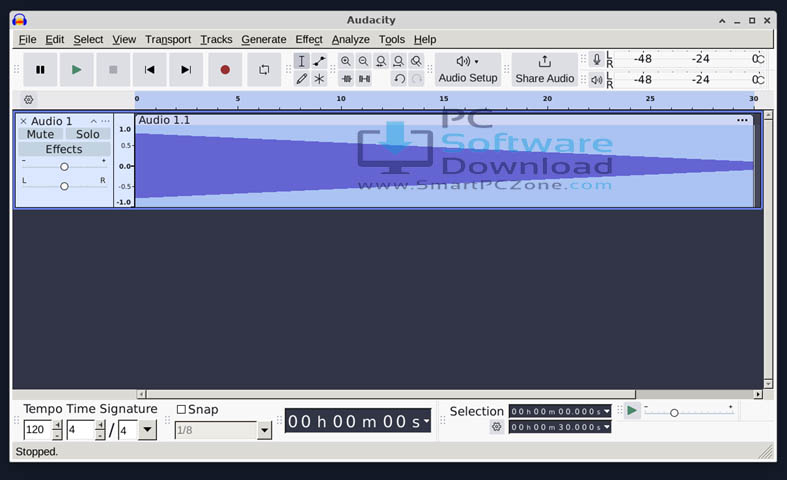Open the Audio Setup dropdown
The height and width of the screenshot is (480, 787).
(468, 70)
